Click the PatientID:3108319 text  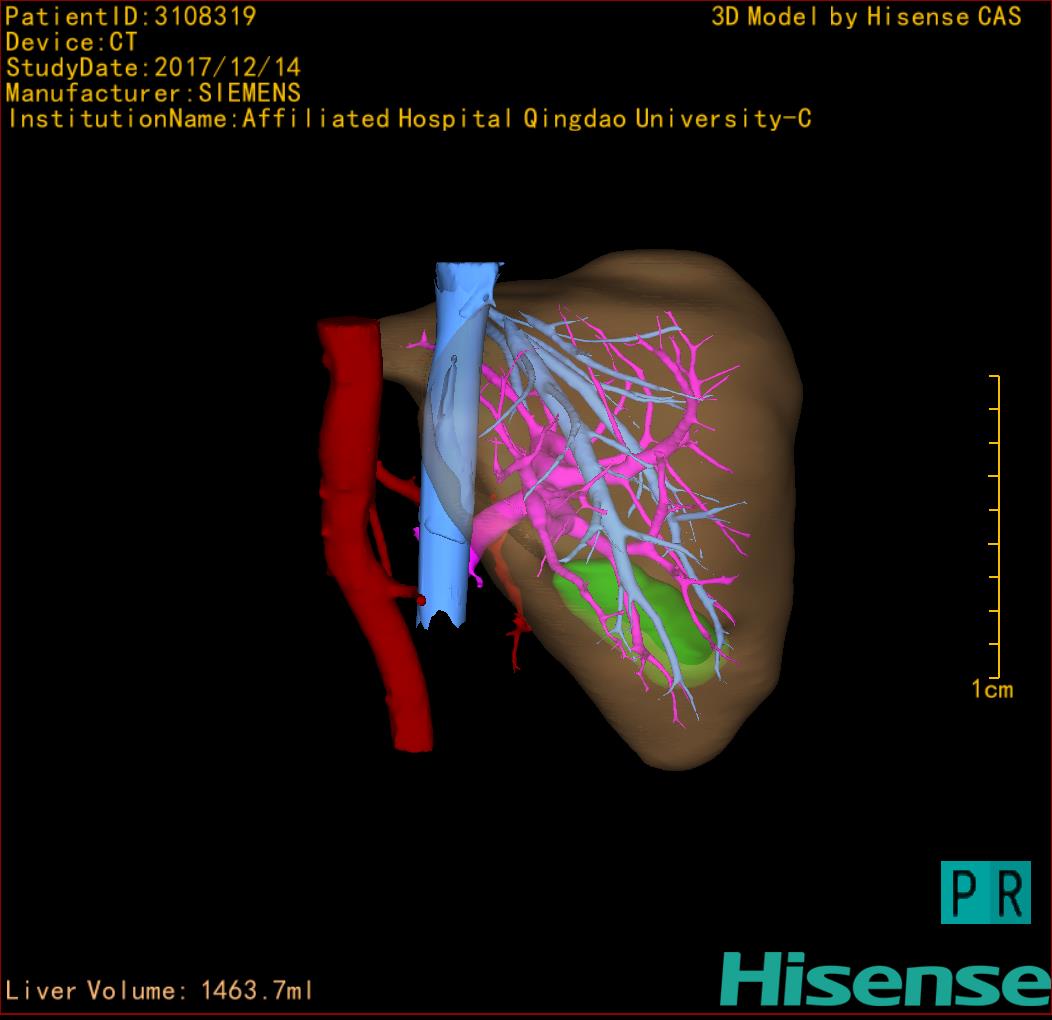131,16
